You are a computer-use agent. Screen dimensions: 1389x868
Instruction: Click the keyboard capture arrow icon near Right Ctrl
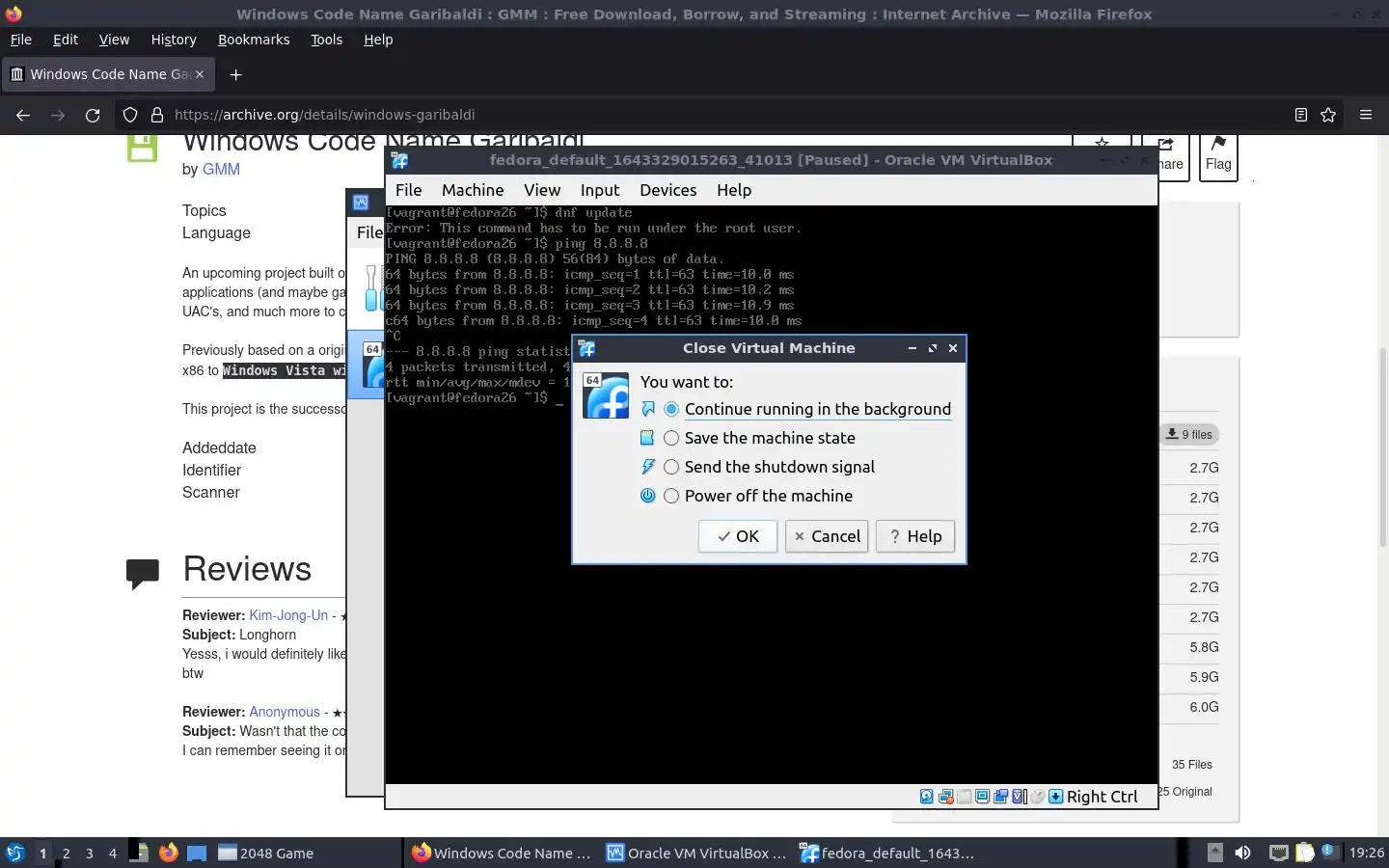click(1056, 797)
